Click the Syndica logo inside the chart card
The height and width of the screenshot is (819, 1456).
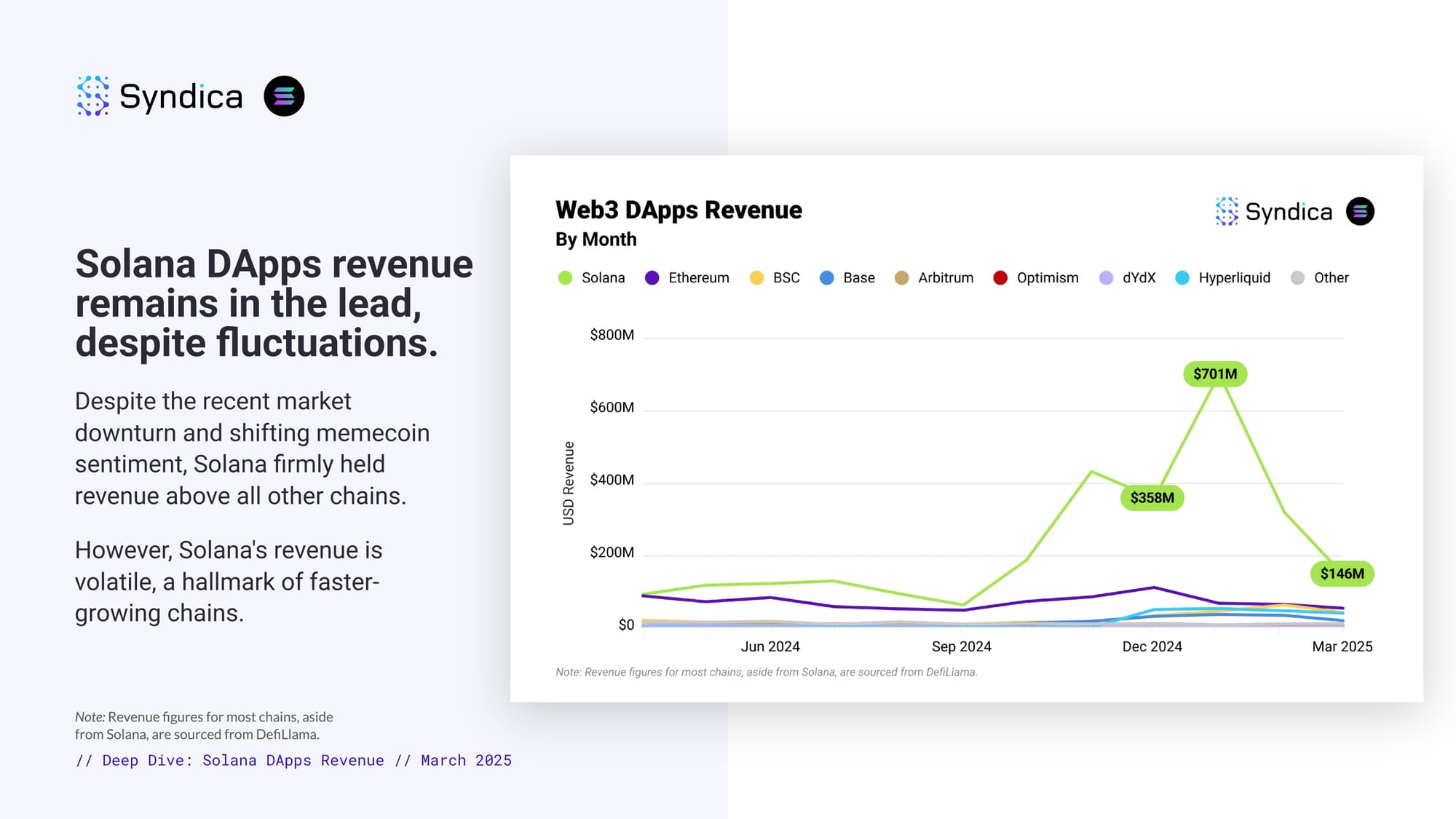1274,211
